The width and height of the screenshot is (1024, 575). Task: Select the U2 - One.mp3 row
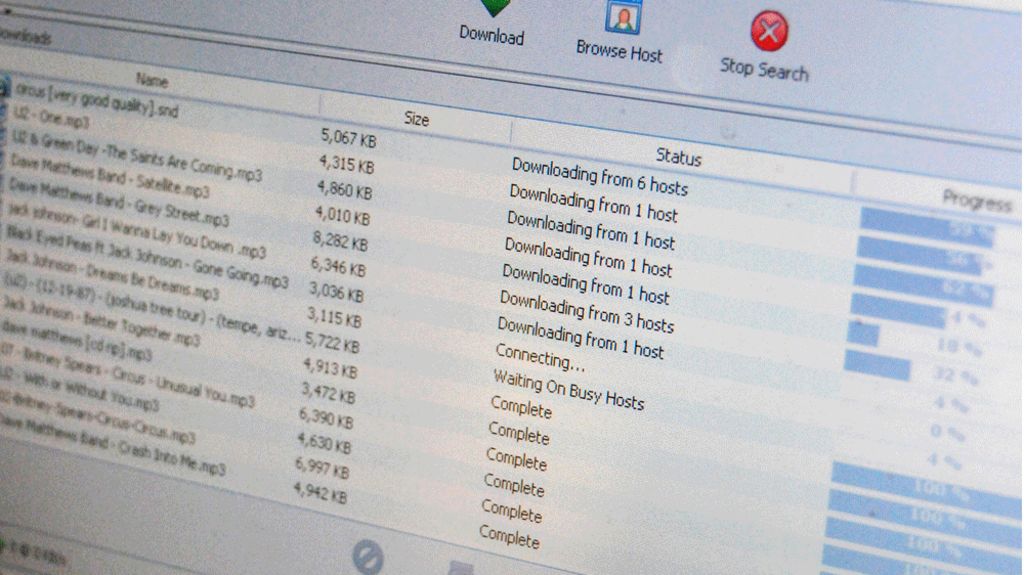51,117
